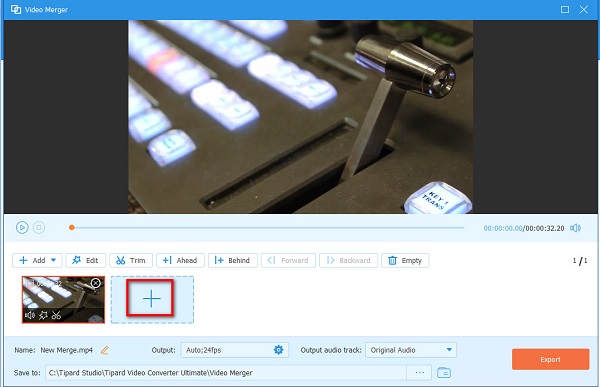Cut the clip using its scissors icon
Viewport: 600px width, 387px height.
tap(56, 315)
